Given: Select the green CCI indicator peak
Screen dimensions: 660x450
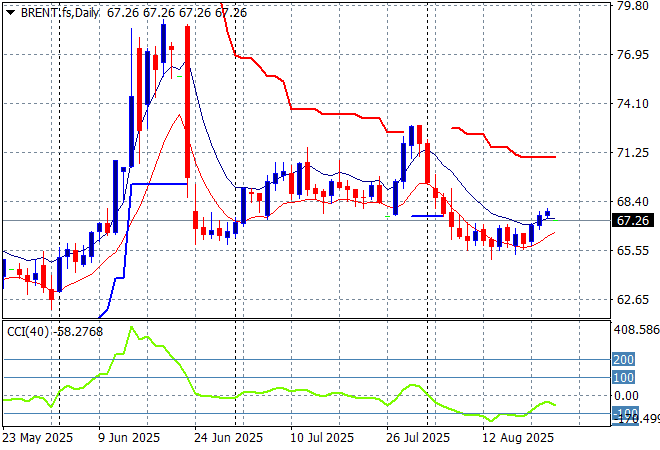Looking at the screenshot, I should (130, 328).
